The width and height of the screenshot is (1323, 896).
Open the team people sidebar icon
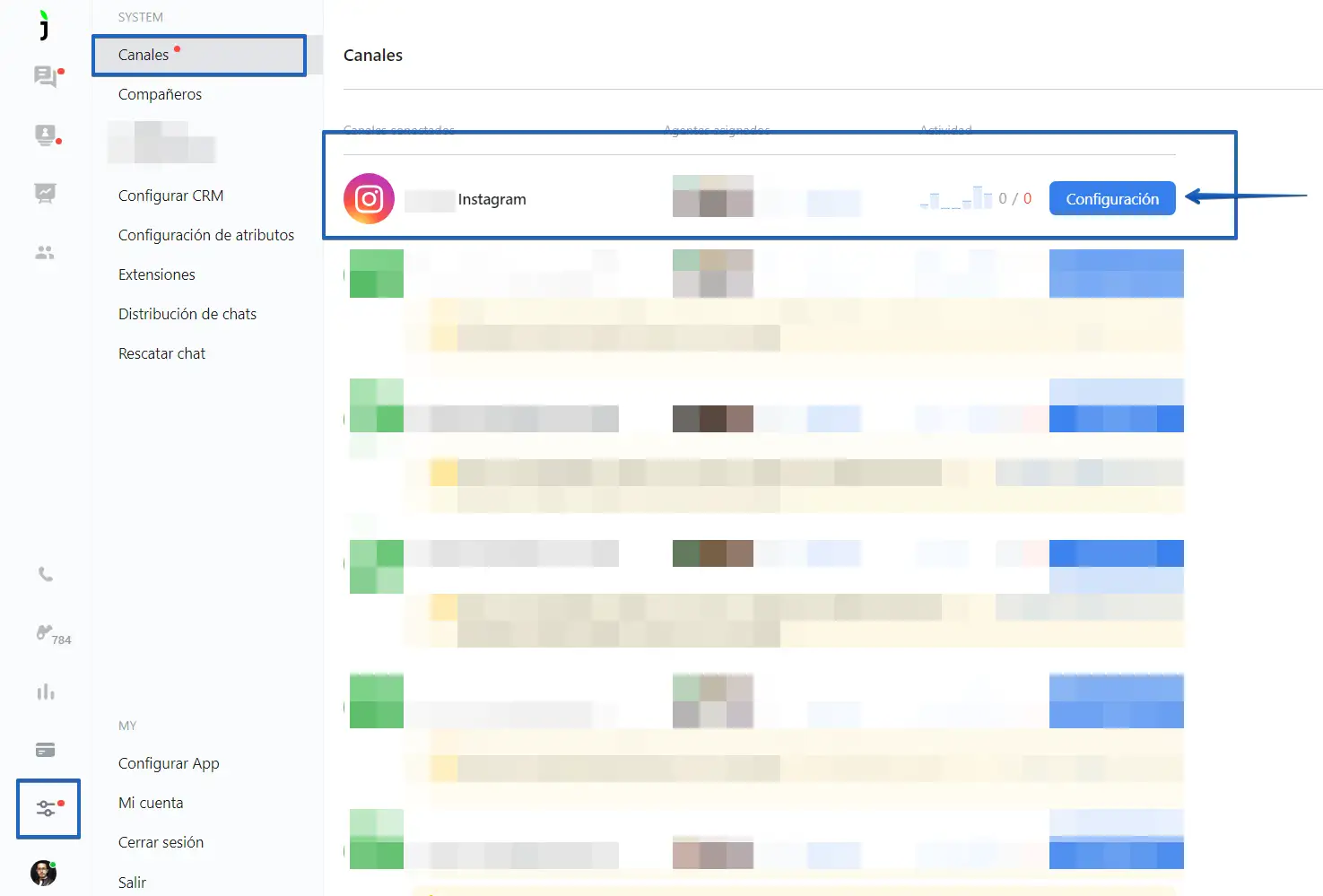[x=45, y=253]
